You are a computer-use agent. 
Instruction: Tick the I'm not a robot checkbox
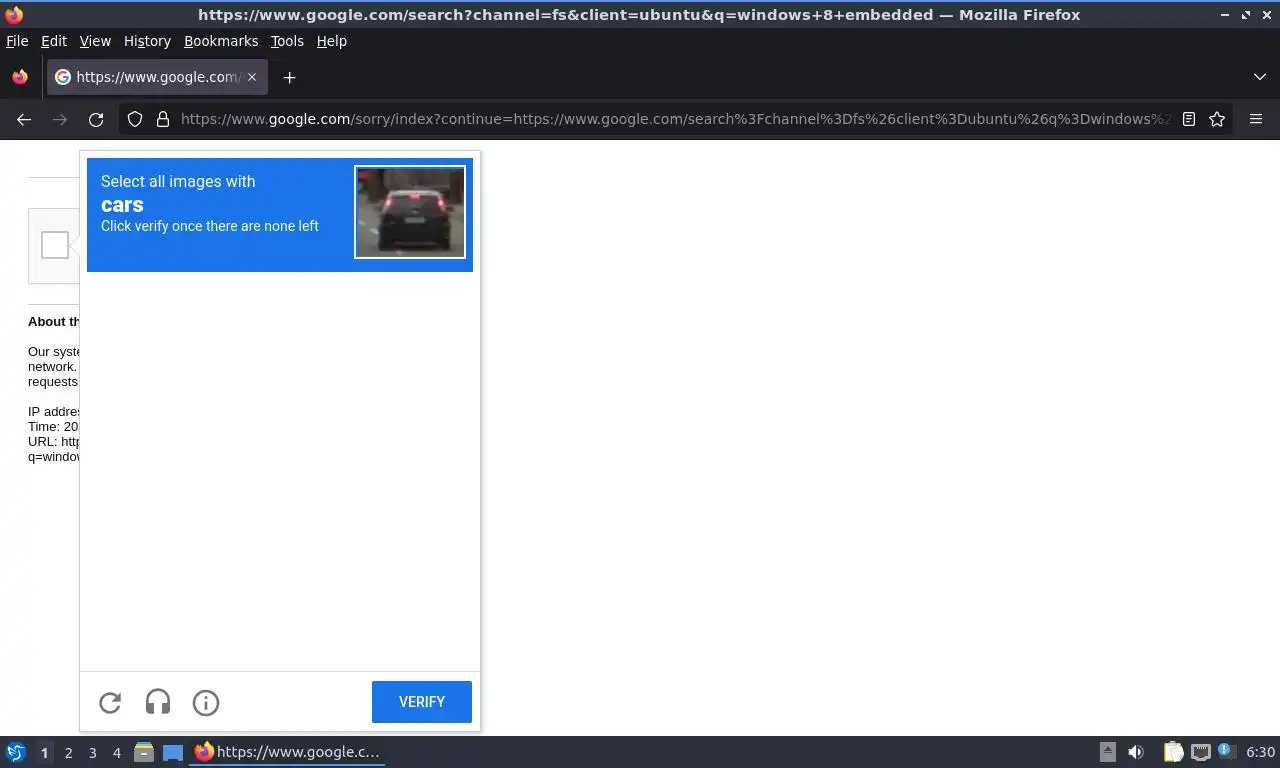(x=55, y=245)
